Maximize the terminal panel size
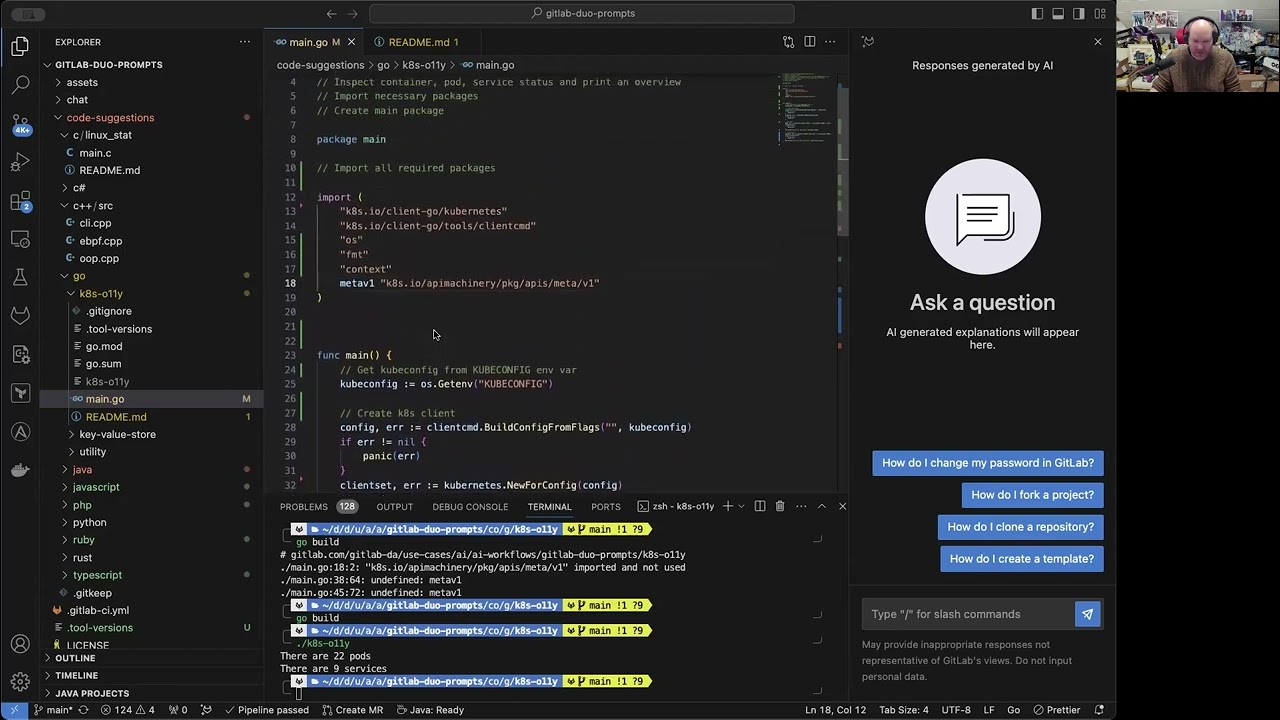Viewport: 1280px width, 720px height. coord(822,506)
